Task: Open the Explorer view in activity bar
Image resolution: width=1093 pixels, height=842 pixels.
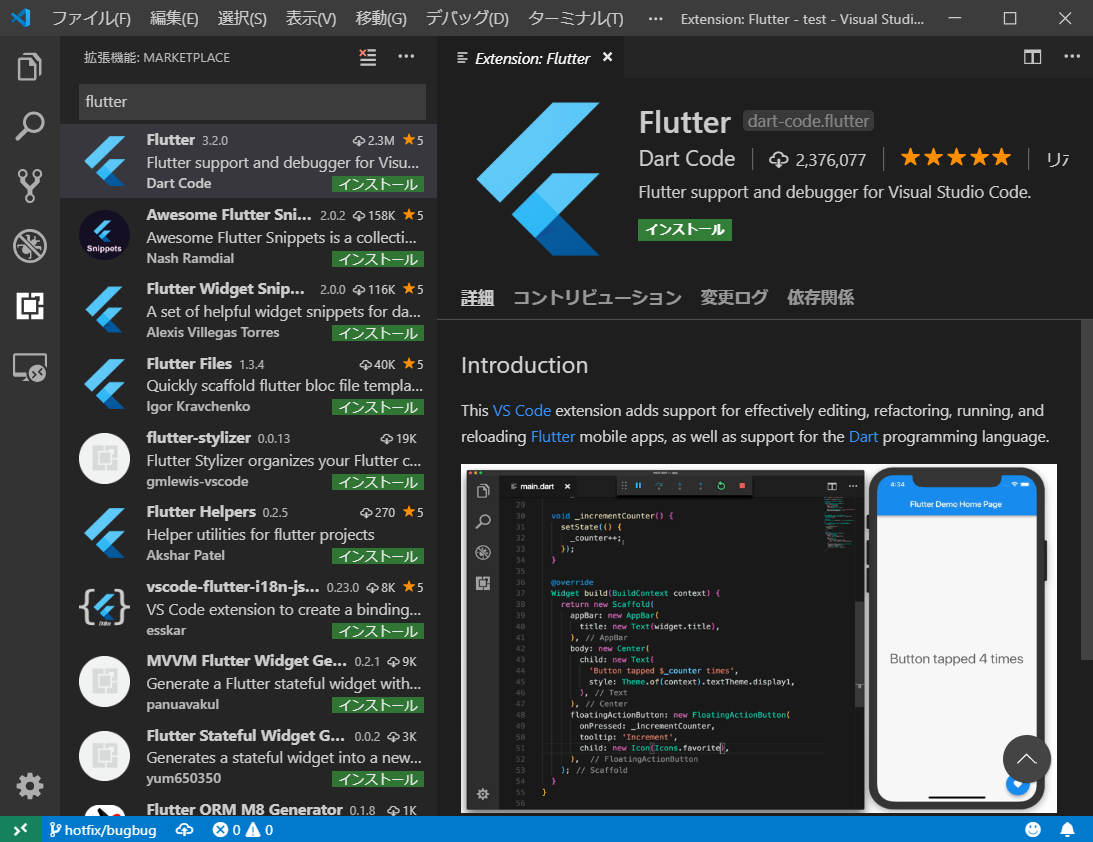Action: (29, 67)
